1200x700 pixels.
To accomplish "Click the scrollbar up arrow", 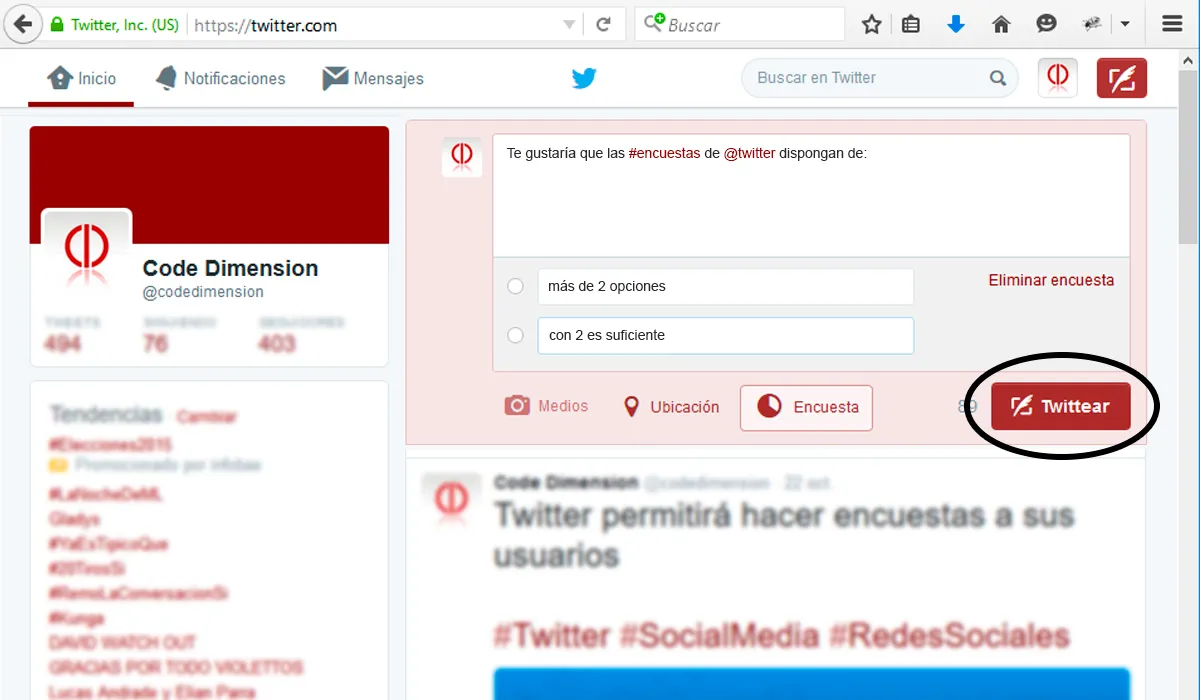I will pos(1188,58).
